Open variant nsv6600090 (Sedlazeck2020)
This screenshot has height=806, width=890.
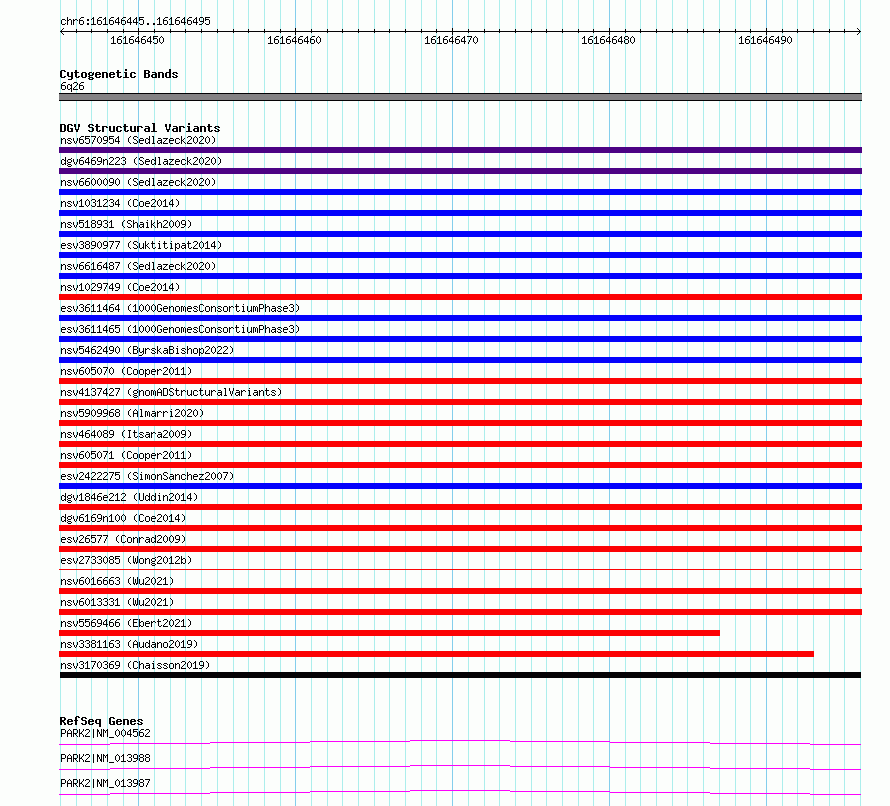click(x=138, y=182)
